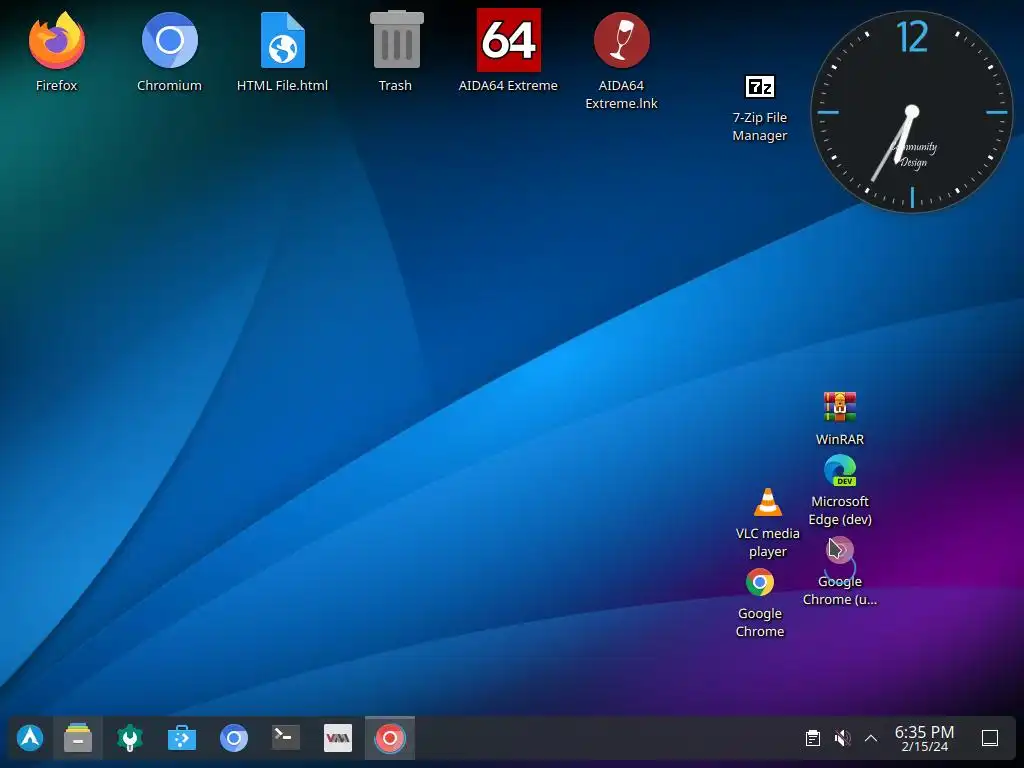Click the muted volume tray icon
Screen dimensions: 1024x768
point(842,738)
